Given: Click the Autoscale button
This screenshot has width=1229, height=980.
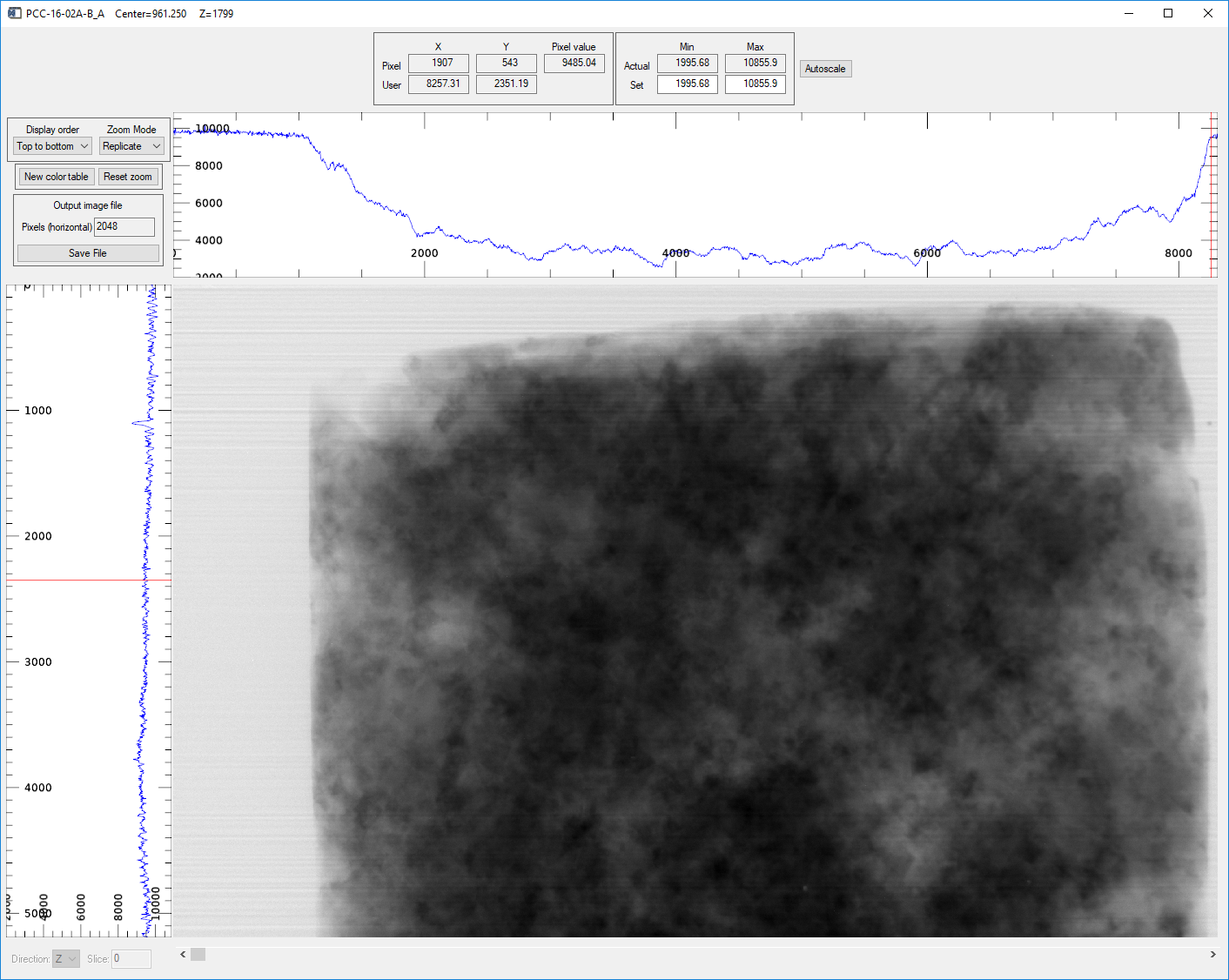Looking at the screenshot, I should [825, 69].
